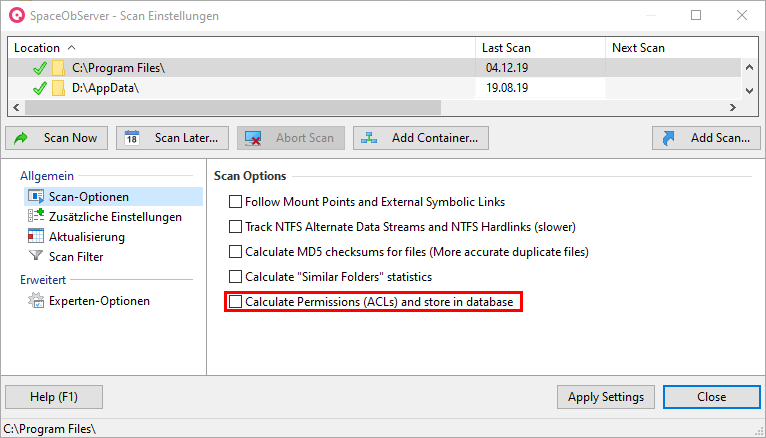The width and height of the screenshot is (766, 438).
Task: Maximize the Scan Einstellungen window
Action: click(x=696, y=15)
